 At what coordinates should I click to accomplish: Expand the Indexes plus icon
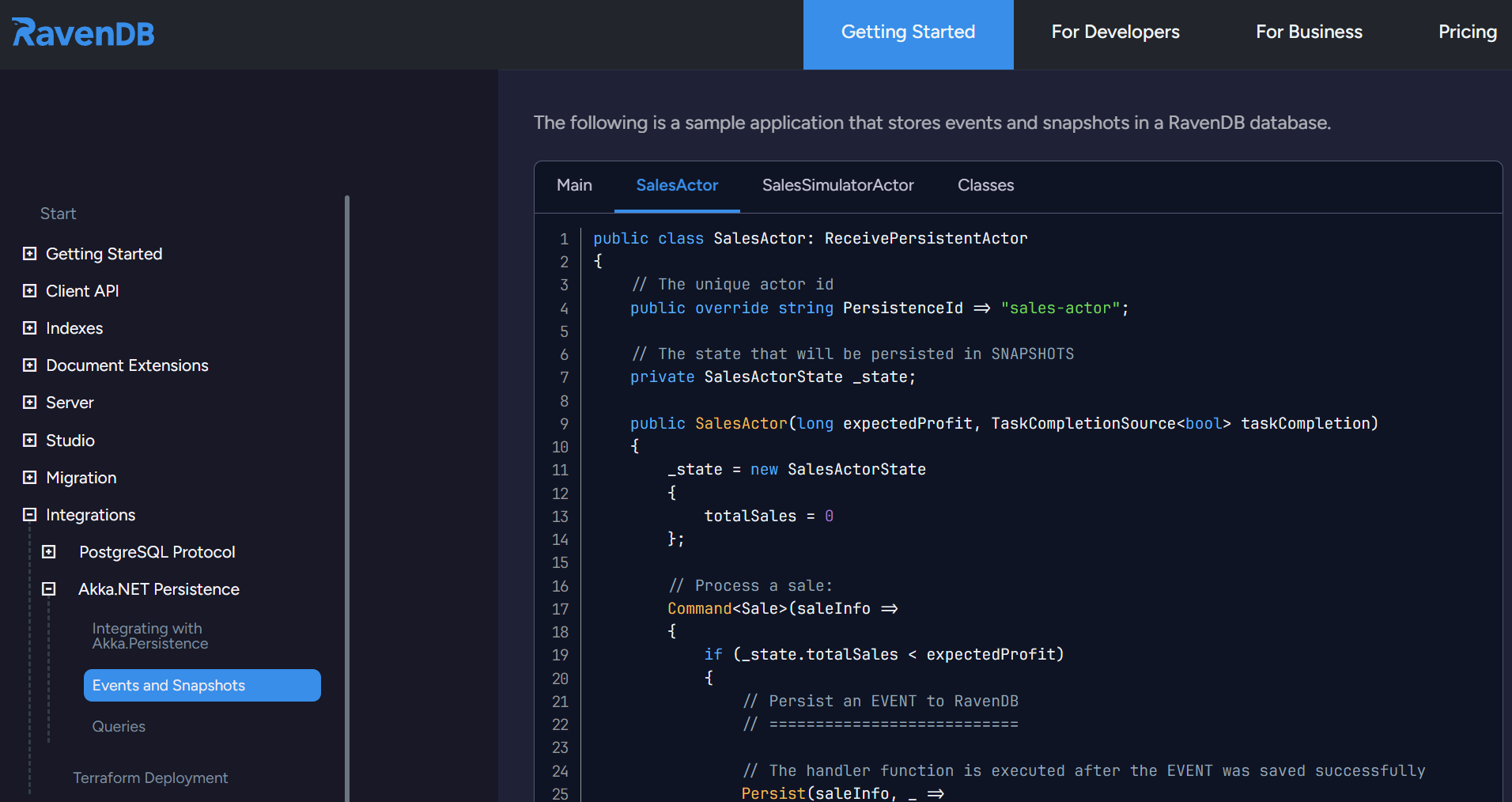(30, 328)
